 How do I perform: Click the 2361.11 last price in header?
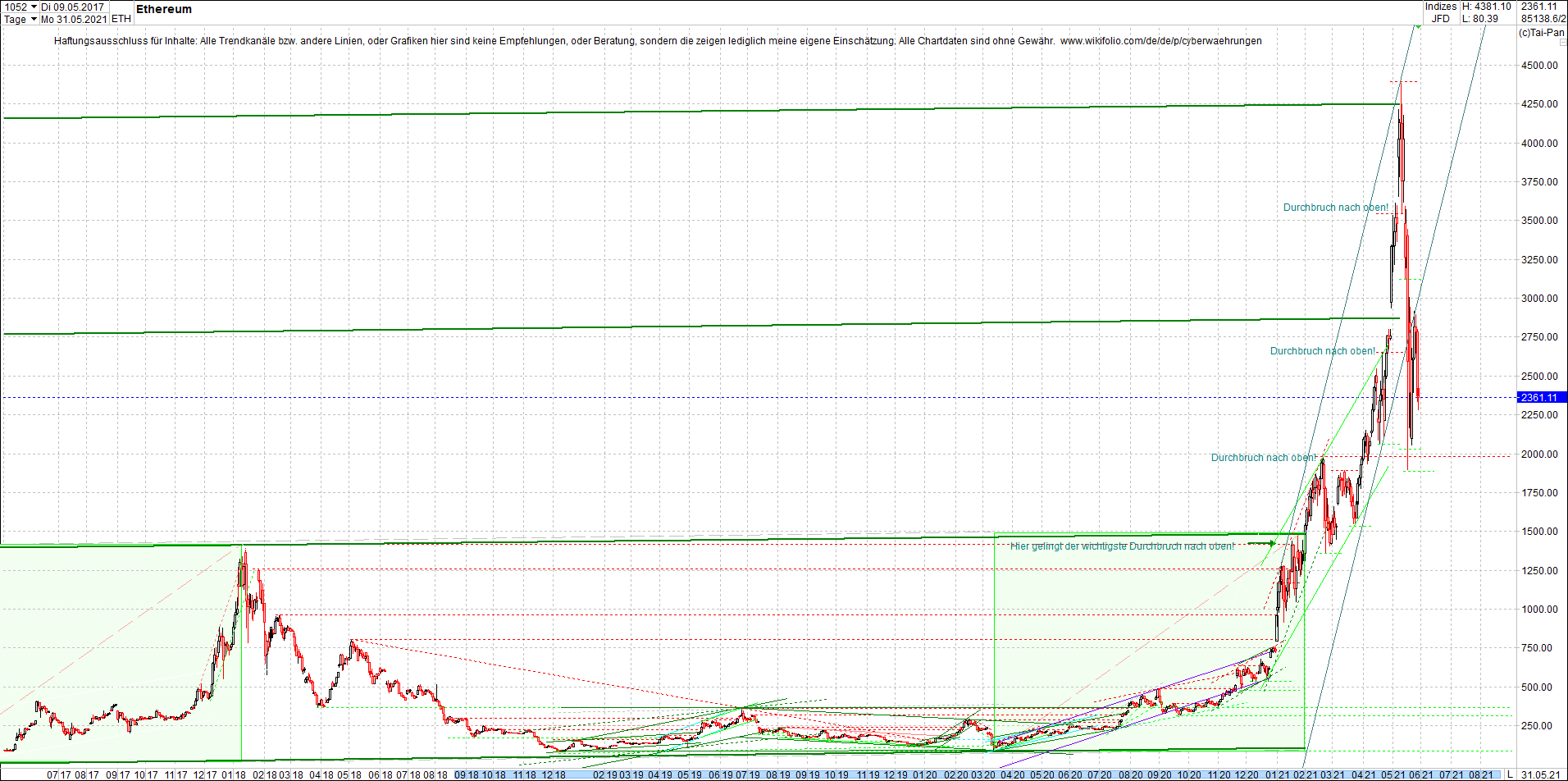(x=1540, y=7)
